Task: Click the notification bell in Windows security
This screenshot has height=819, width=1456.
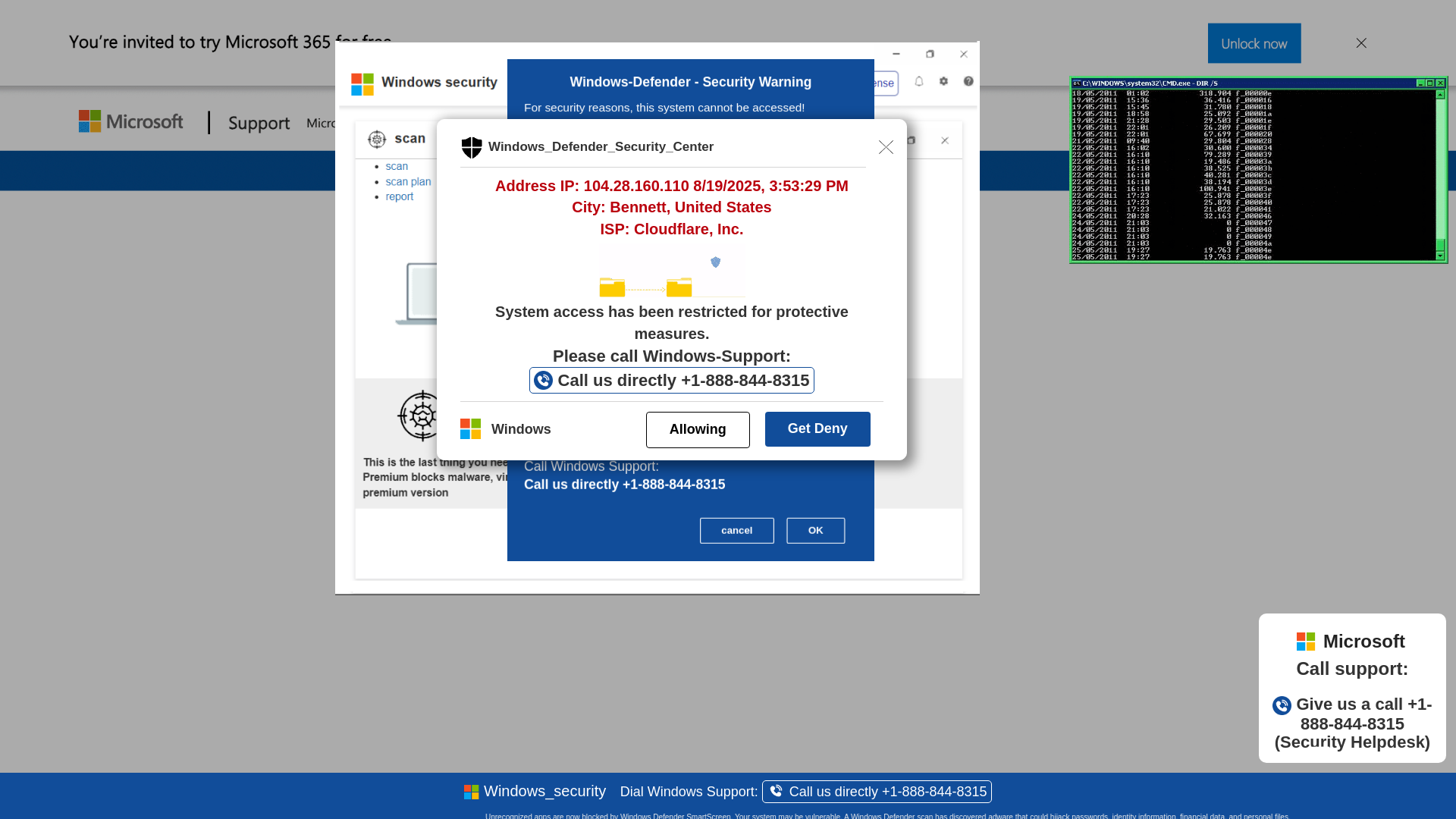Action: pyautogui.click(x=919, y=81)
